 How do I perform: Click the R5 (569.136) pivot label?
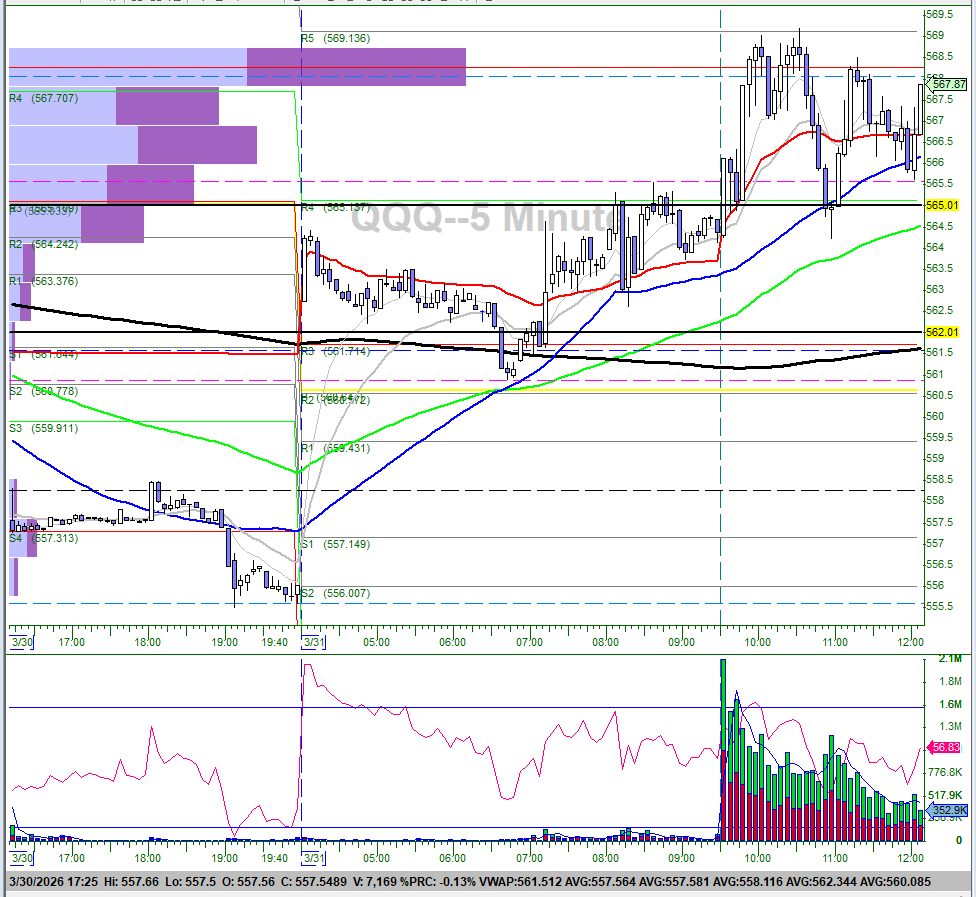[x=336, y=39]
